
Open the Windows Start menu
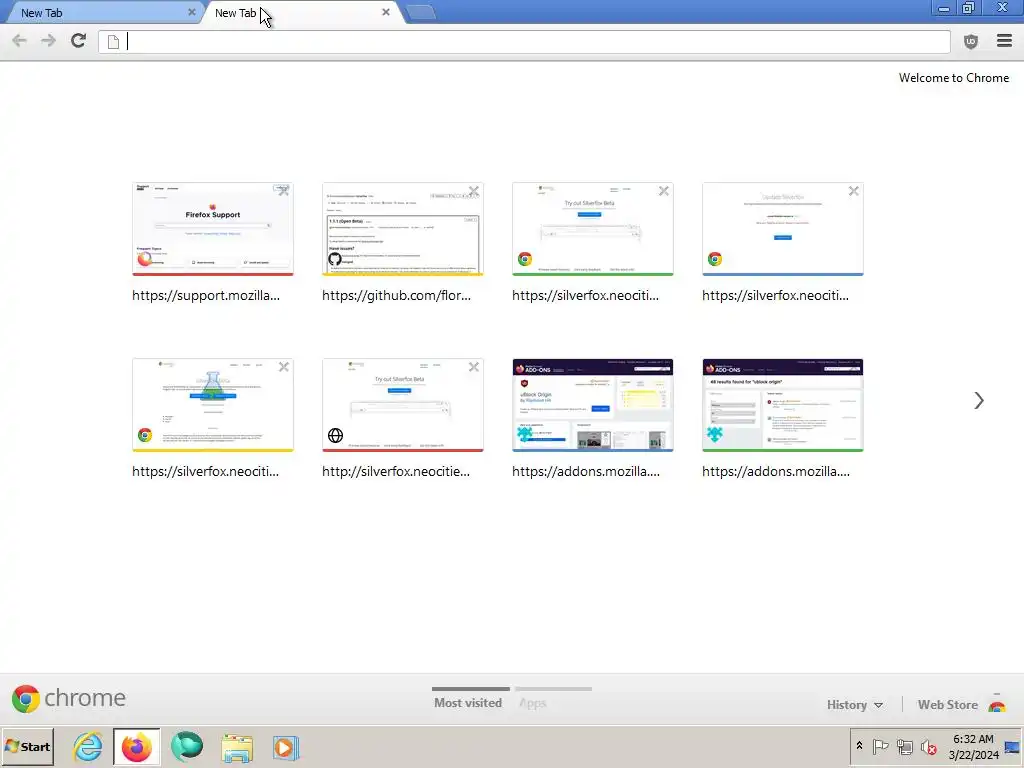(x=27, y=746)
